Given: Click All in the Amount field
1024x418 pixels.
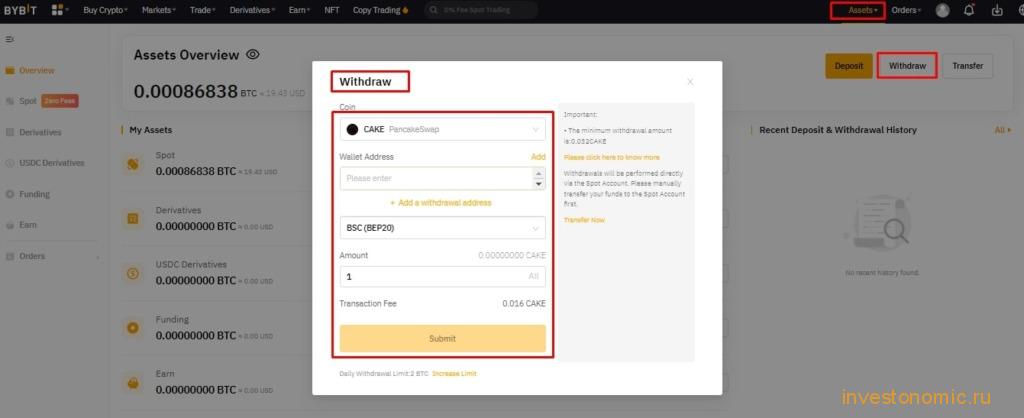Looking at the screenshot, I should click(534, 277).
